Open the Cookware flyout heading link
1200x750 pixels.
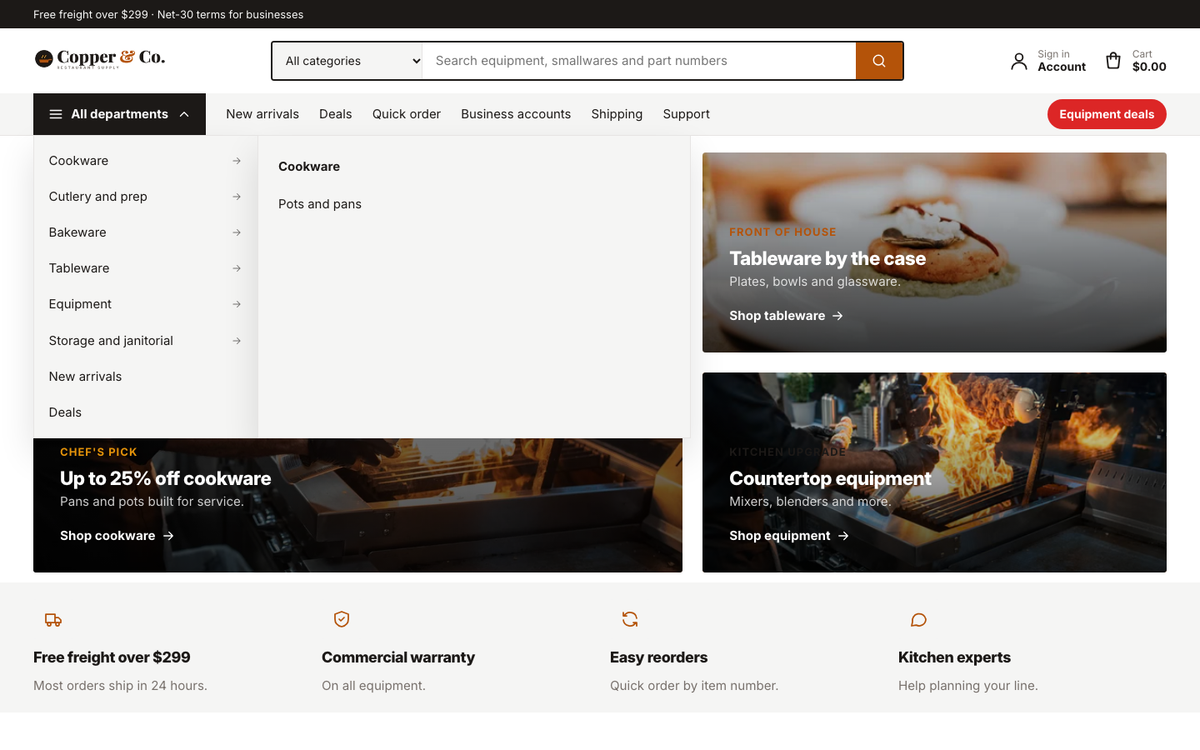pos(309,167)
